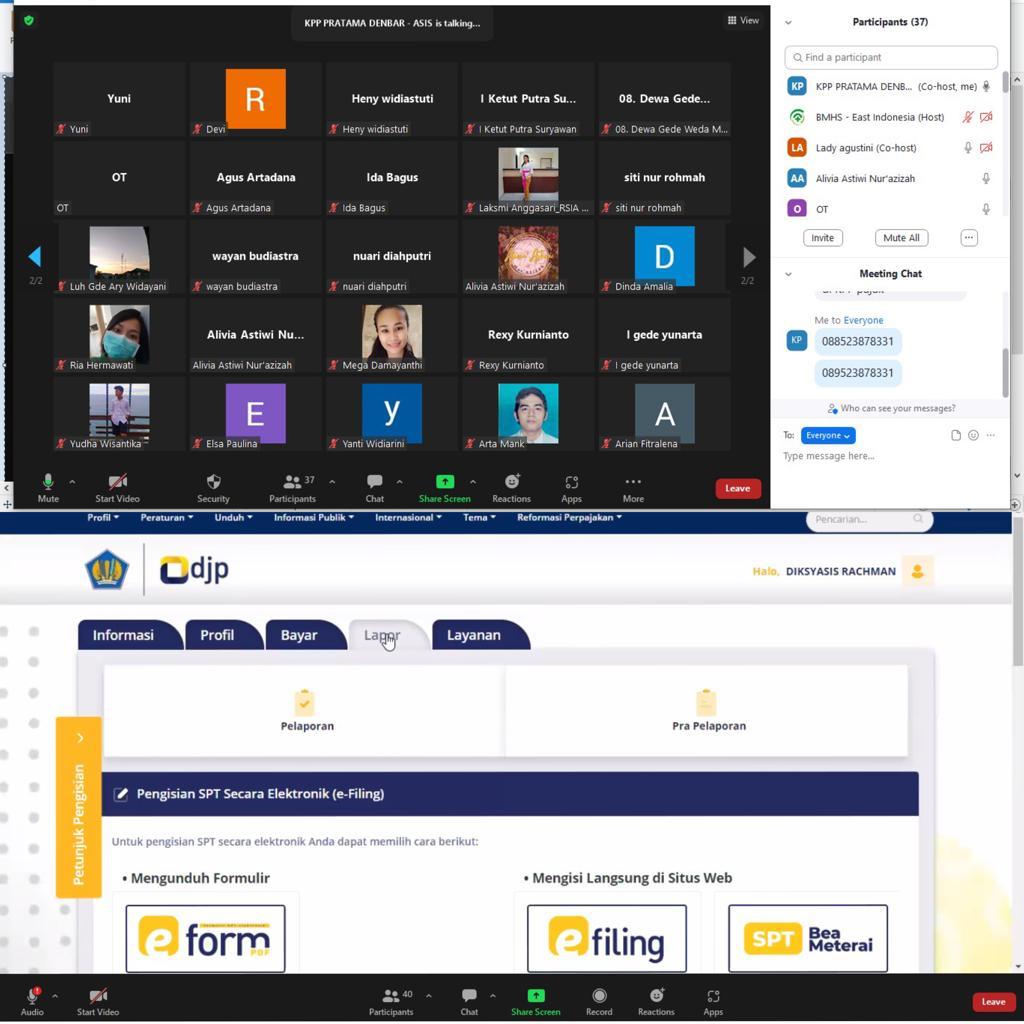Click the emoji icon in chat box
Viewport: 1024px width, 1024px height.
click(973, 435)
